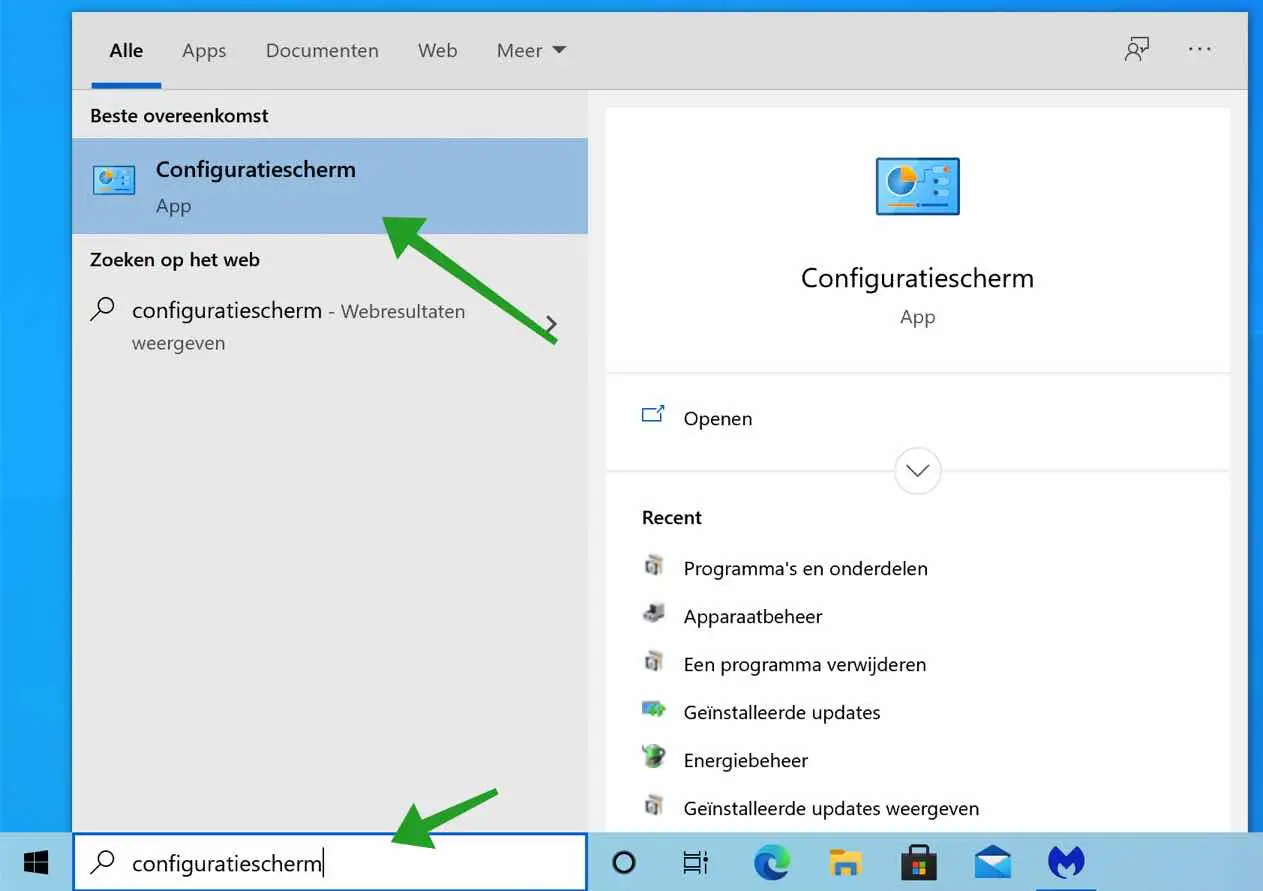Expand web result chevron arrow
Viewport: 1263px width, 891px height.
point(551,325)
